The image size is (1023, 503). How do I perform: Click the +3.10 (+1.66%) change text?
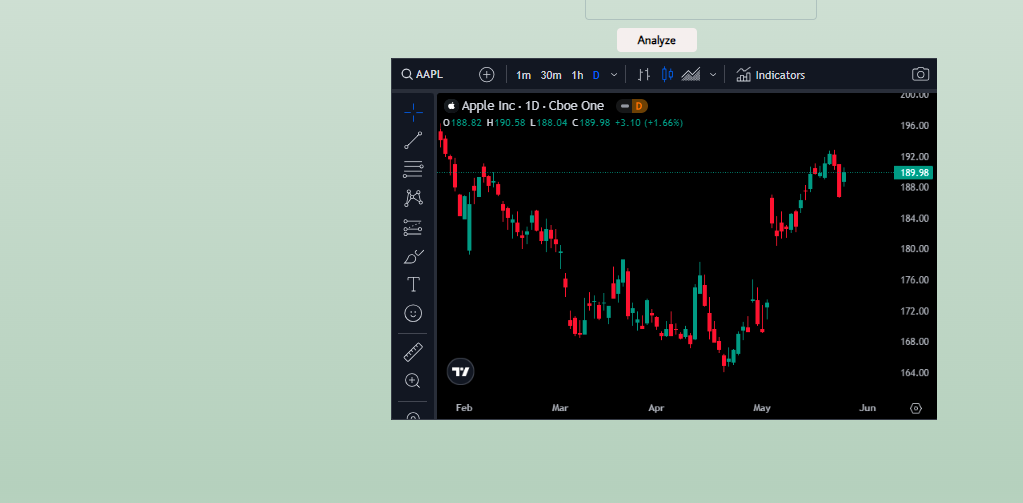(x=649, y=123)
